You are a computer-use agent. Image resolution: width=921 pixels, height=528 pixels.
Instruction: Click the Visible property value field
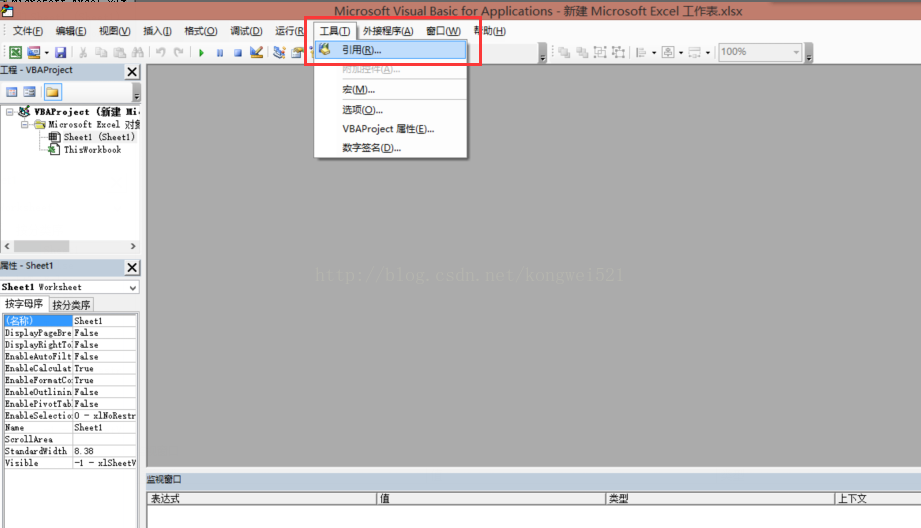(x=105, y=463)
